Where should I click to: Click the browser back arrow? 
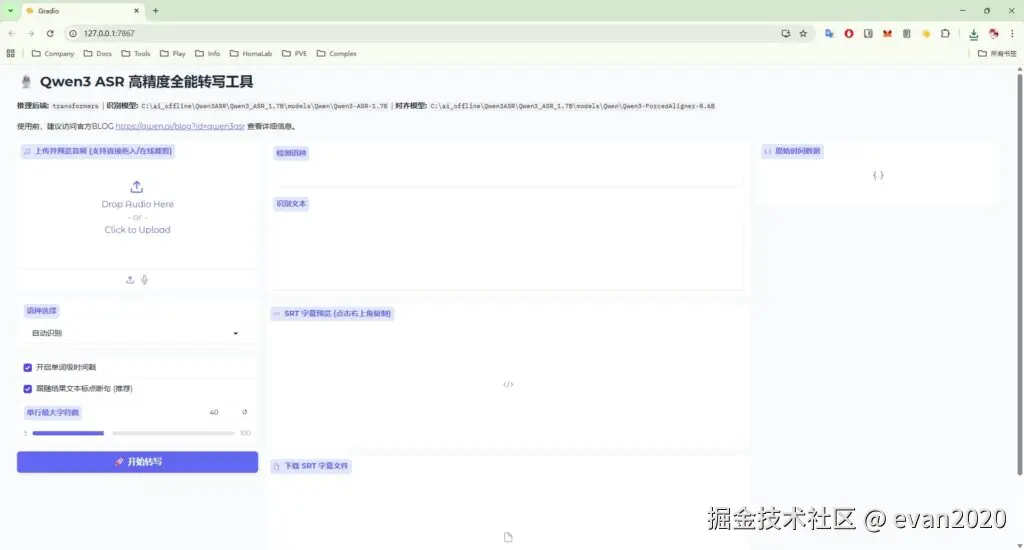pyautogui.click(x=12, y=33)
